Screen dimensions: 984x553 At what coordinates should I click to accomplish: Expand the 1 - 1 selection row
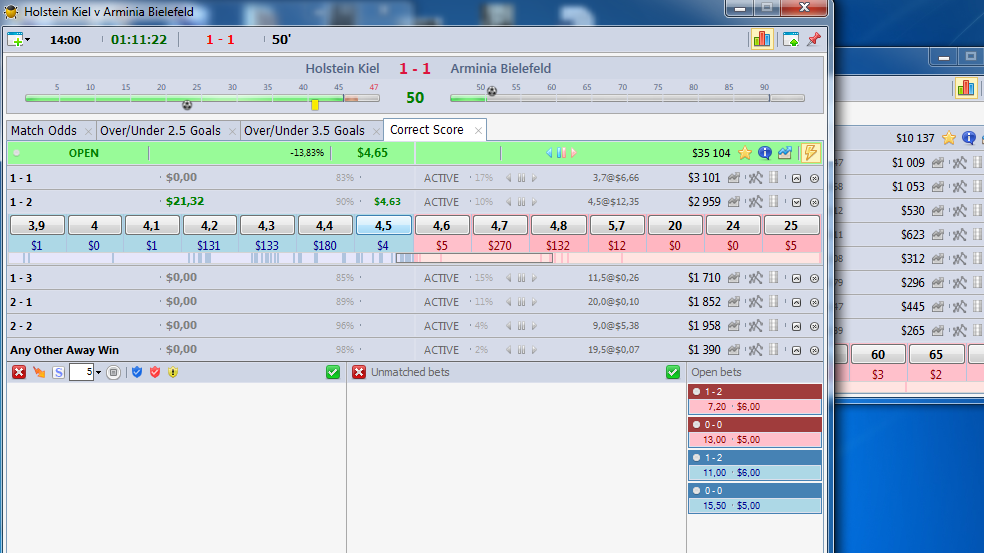796,179
